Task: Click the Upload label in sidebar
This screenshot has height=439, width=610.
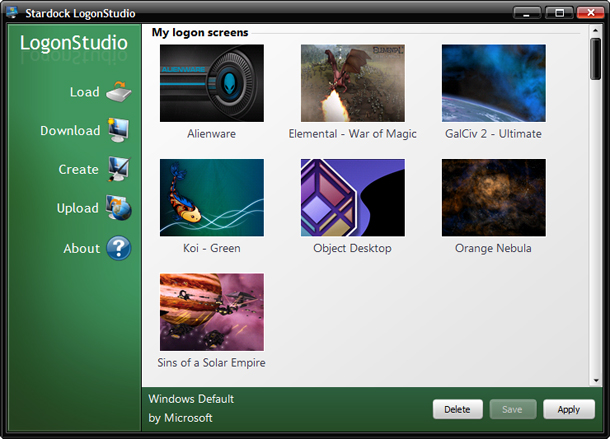Action: pyautogui.click(x=78, y=208)
